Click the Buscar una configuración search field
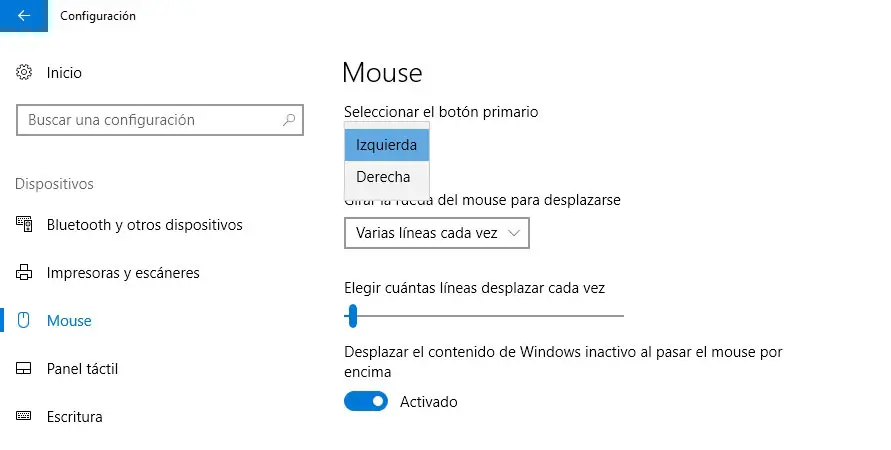 click(x=150, y=120)
